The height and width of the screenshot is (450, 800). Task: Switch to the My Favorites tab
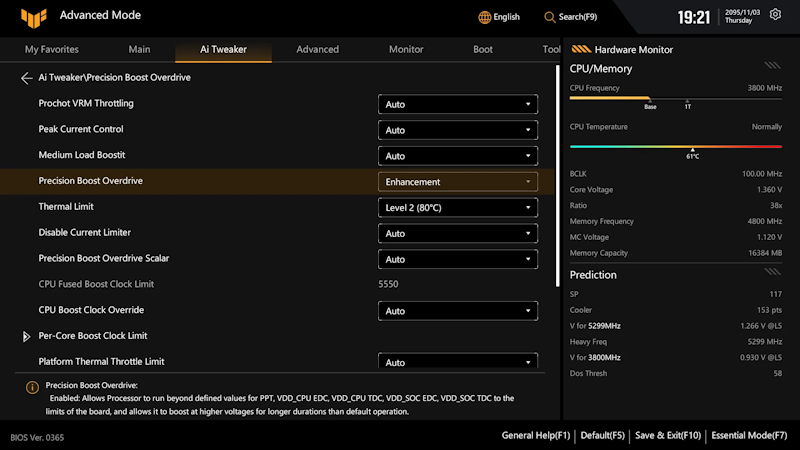pyautogui.click(x=52, y=49)
